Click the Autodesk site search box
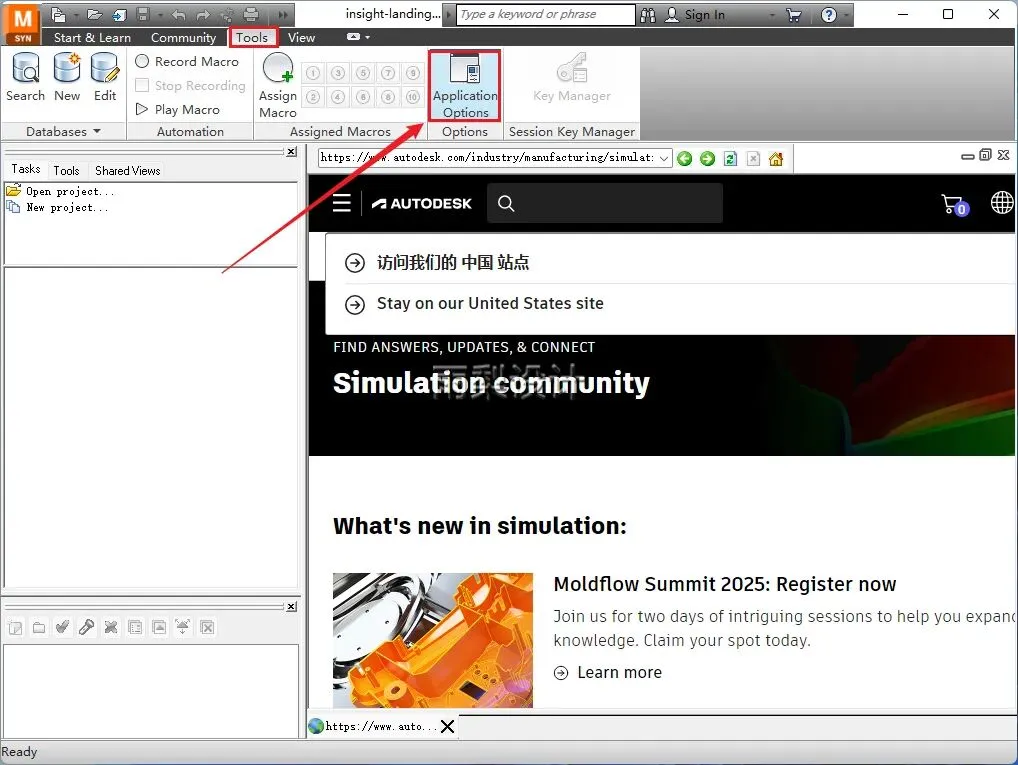1018x765 pixels. pos(604,203)
